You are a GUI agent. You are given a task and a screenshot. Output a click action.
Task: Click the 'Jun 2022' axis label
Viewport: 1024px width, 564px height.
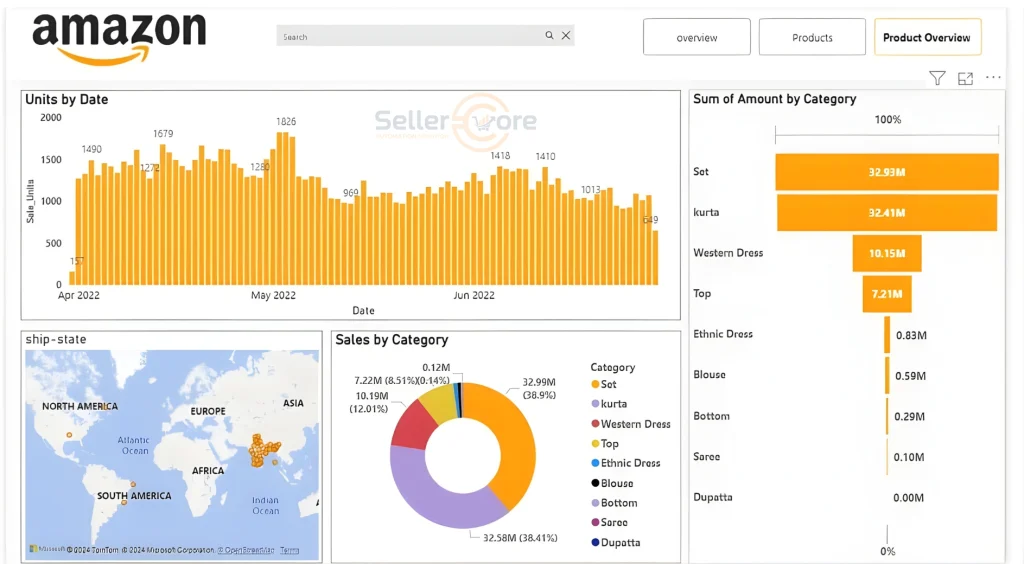pyautogui.click(x=474, y=295)
